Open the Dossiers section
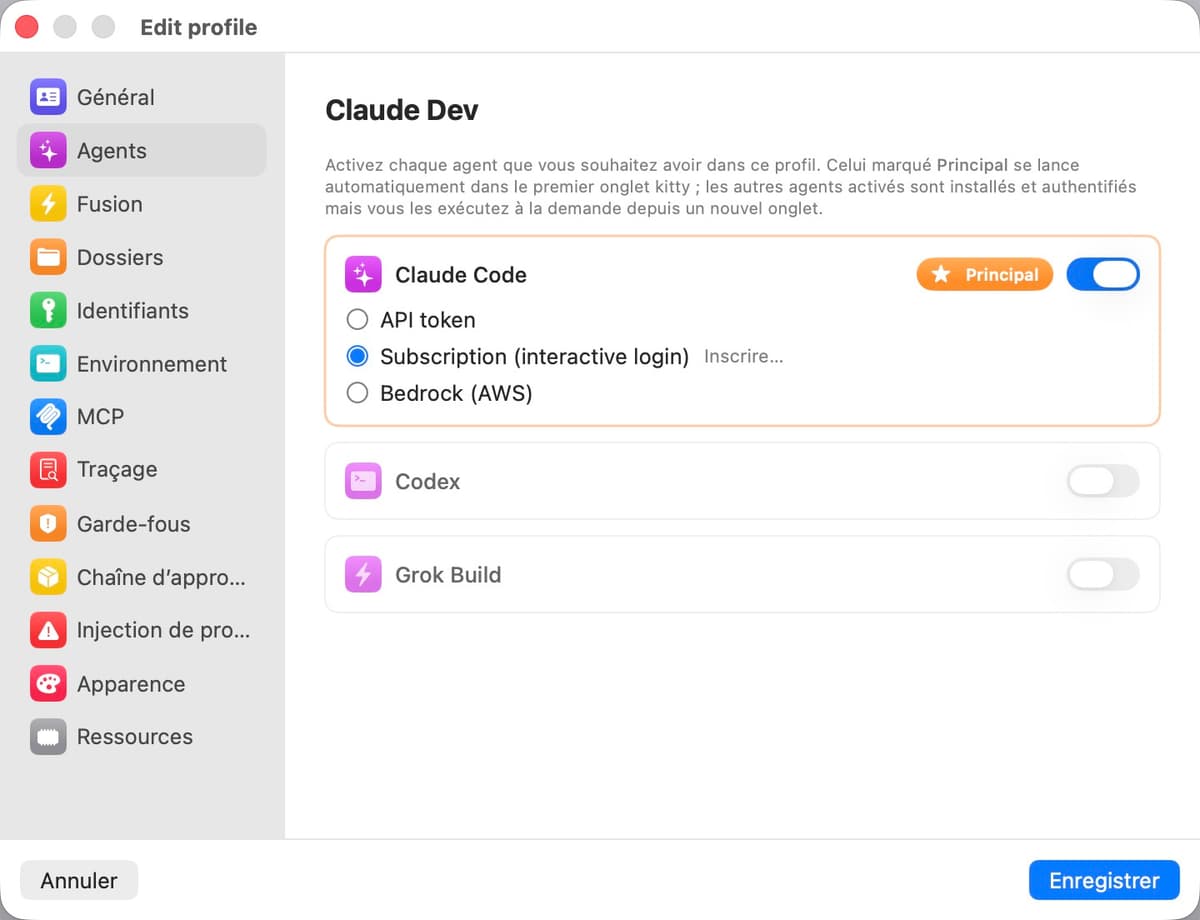Viewport: 1200px width, 920px height. click(x=142, y=257)
